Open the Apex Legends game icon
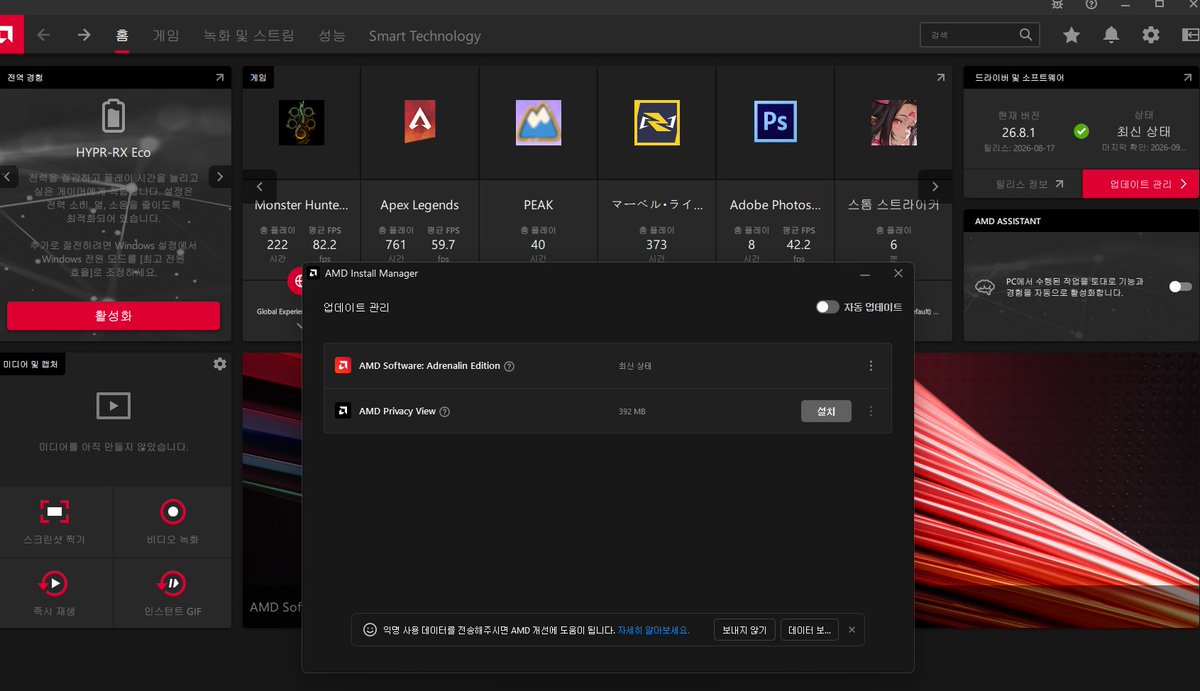The height and width of the screenshot is (691, 1200). coord(420,122)
